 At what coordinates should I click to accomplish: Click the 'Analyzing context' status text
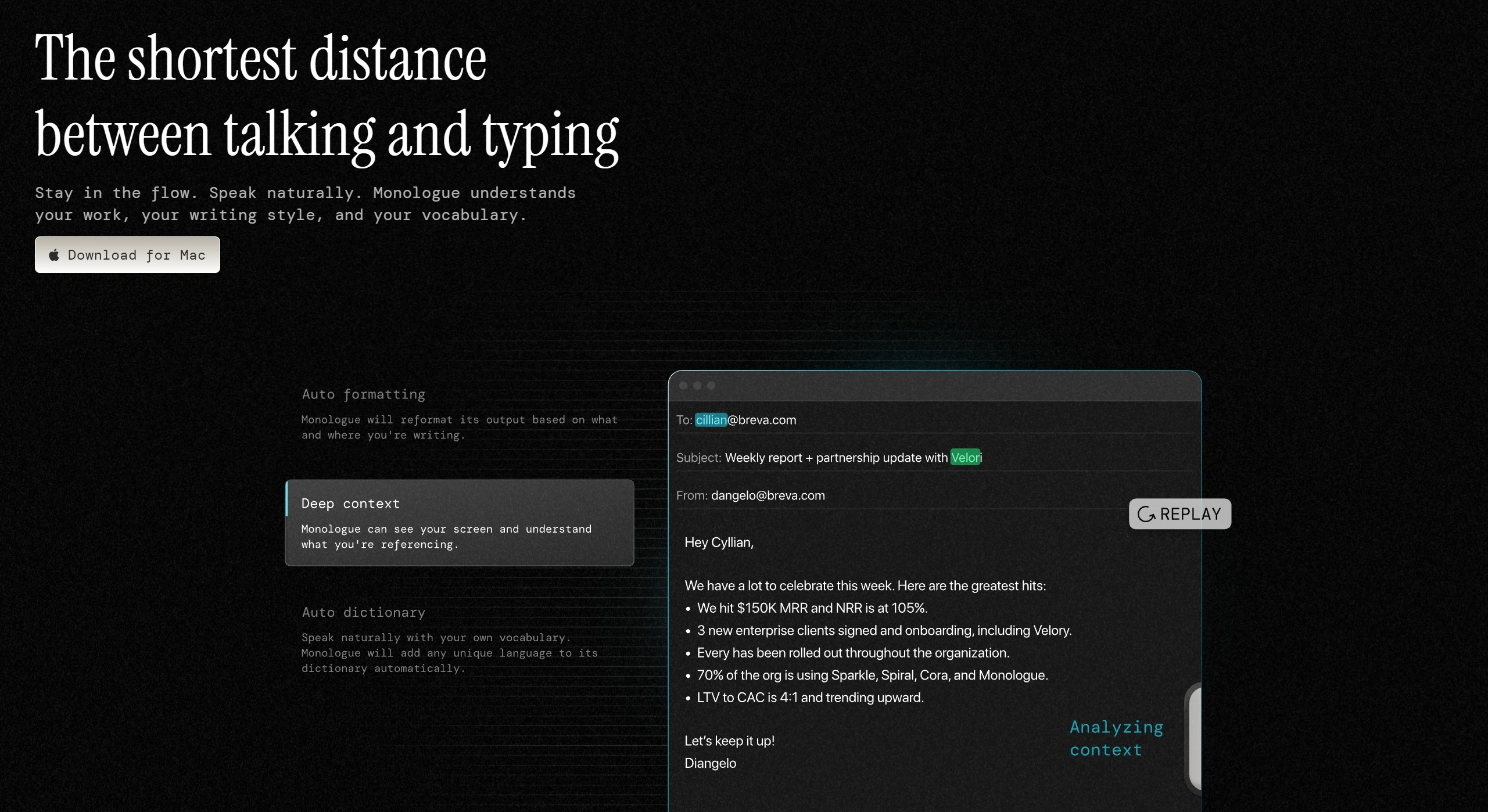coord(1116,738)
